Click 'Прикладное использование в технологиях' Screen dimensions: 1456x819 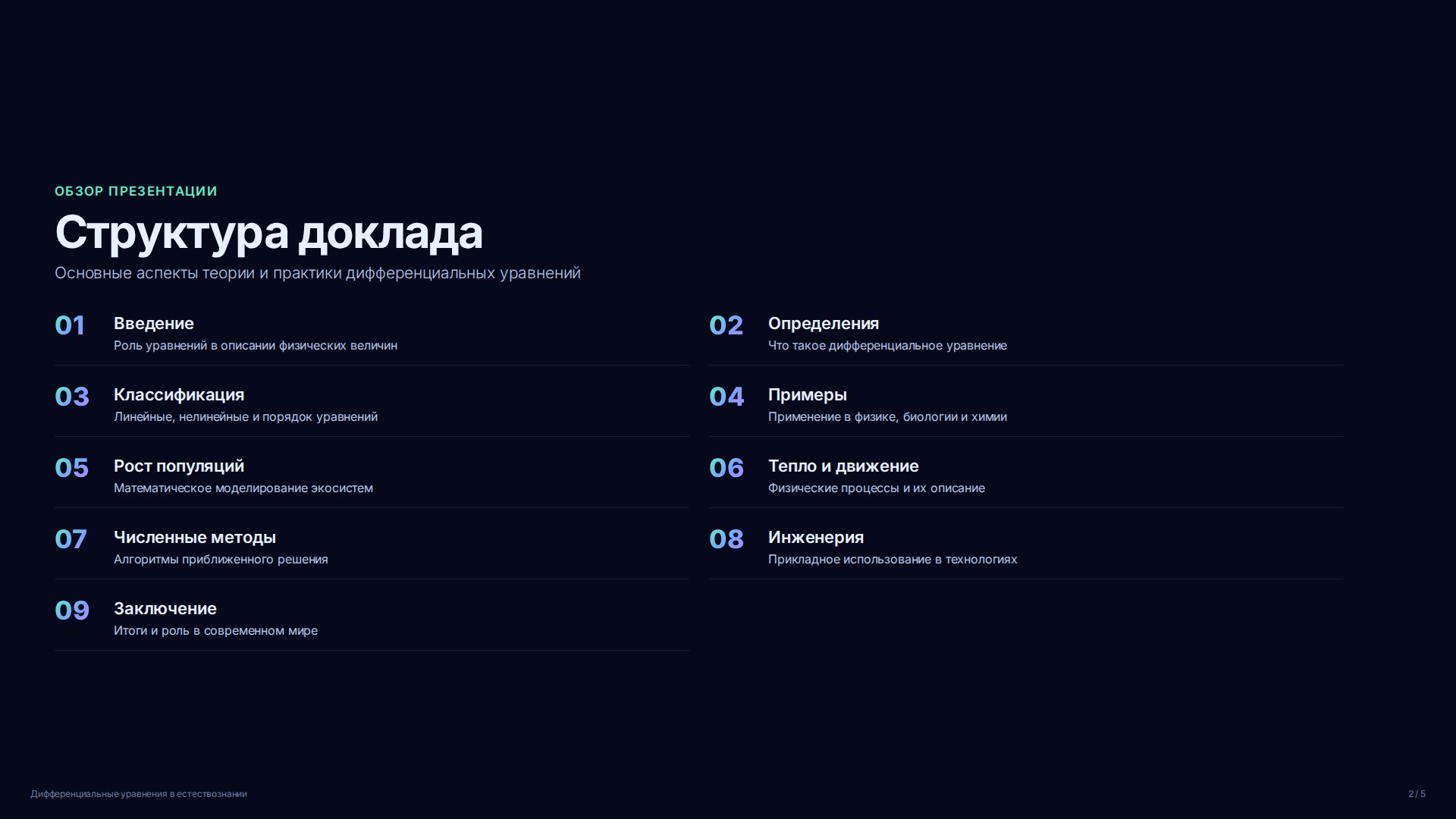893,560
